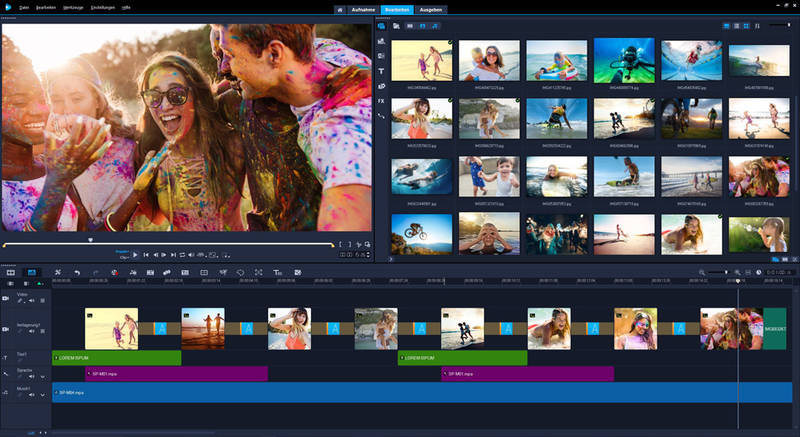Open the 3D Title Editor
800x437 pixels.
[278, 273]
